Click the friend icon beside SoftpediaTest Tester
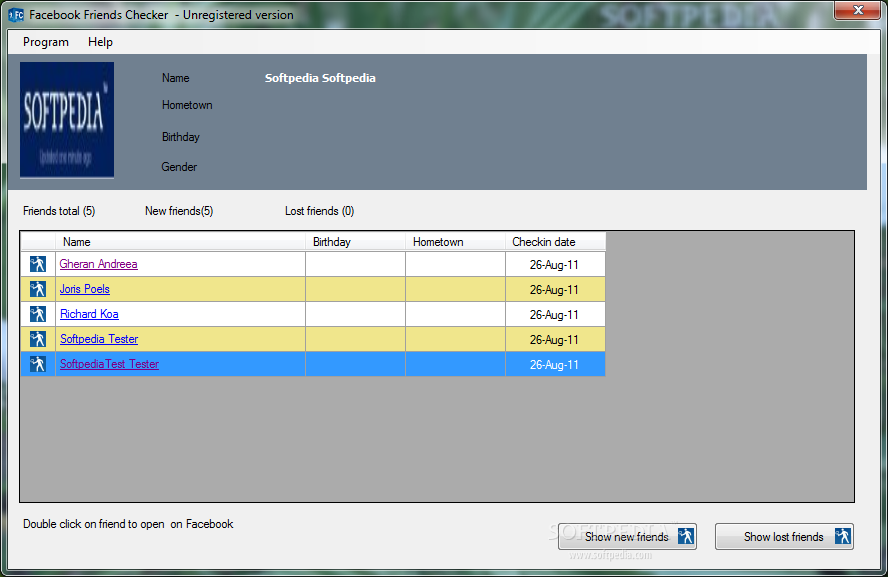This screenshot has height=577, width=888. coord(38,364)
